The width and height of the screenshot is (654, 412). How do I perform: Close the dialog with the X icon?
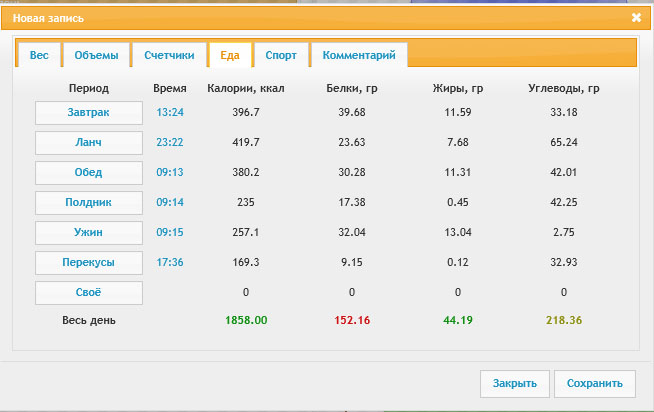tap(636, 17)
